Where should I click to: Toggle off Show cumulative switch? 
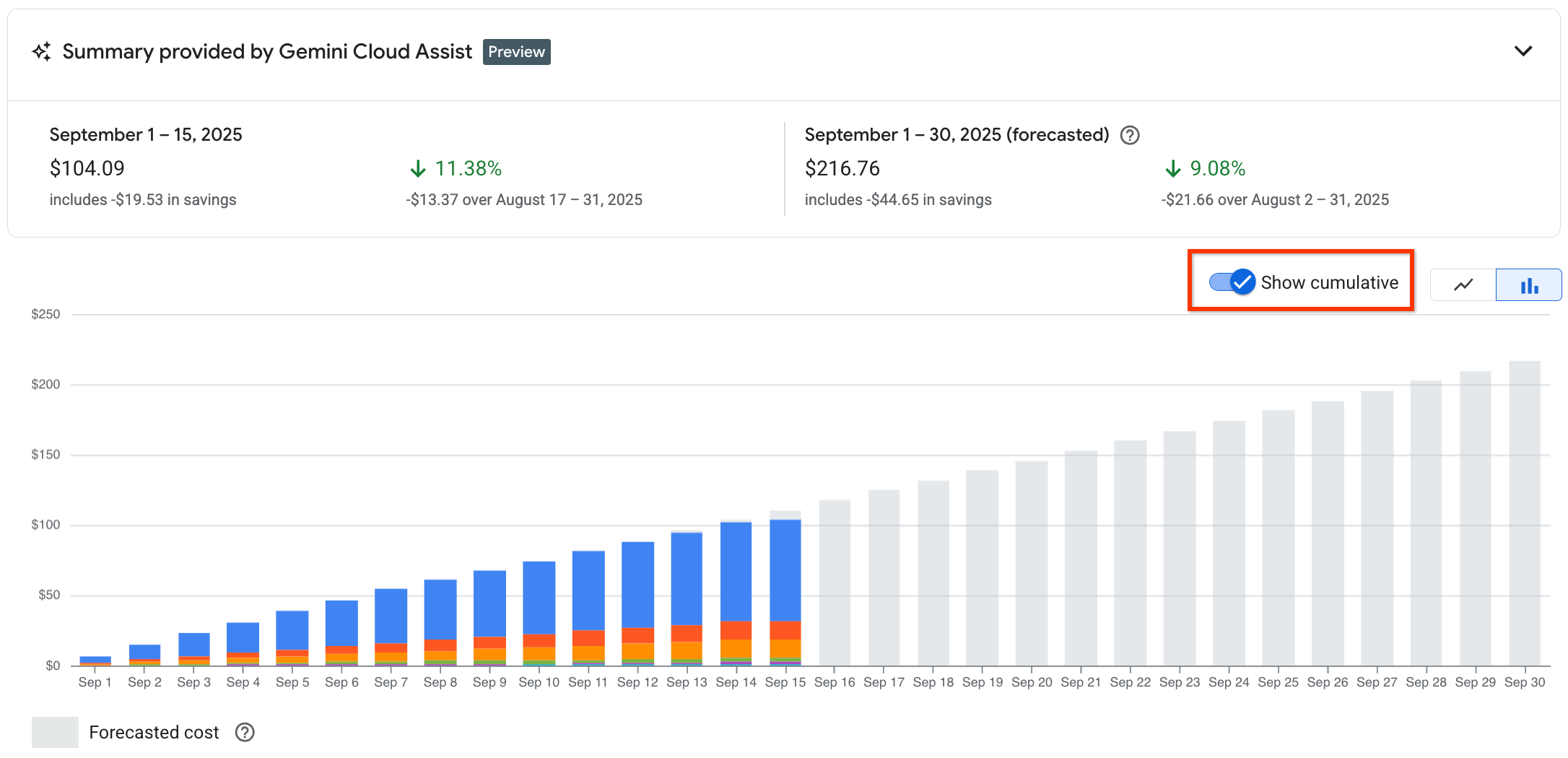pos(1232,282)
